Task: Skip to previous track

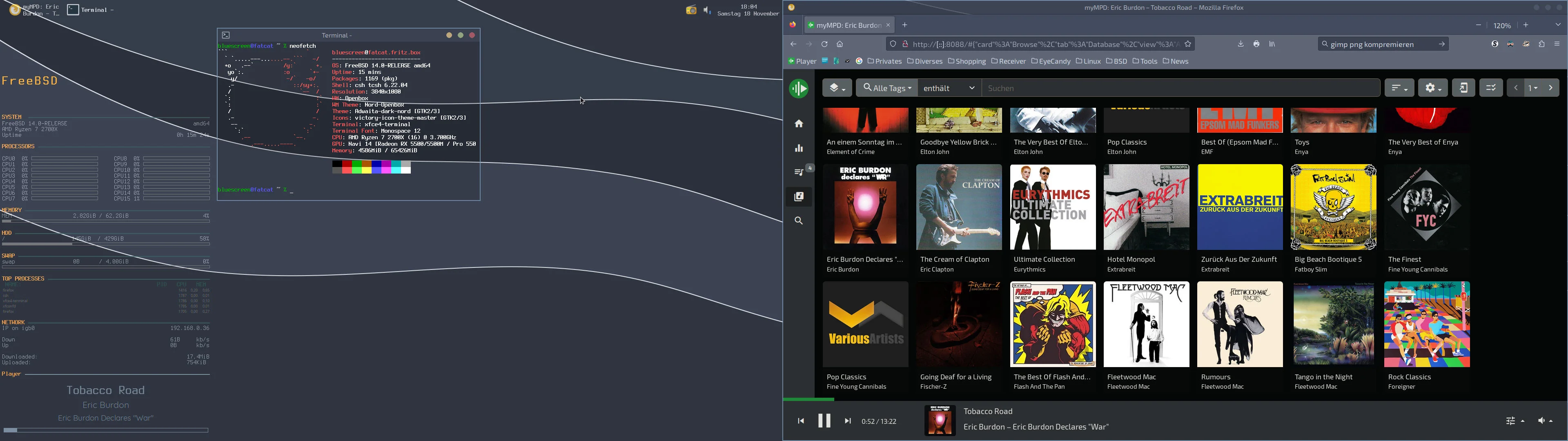Action: click(800, 421)
